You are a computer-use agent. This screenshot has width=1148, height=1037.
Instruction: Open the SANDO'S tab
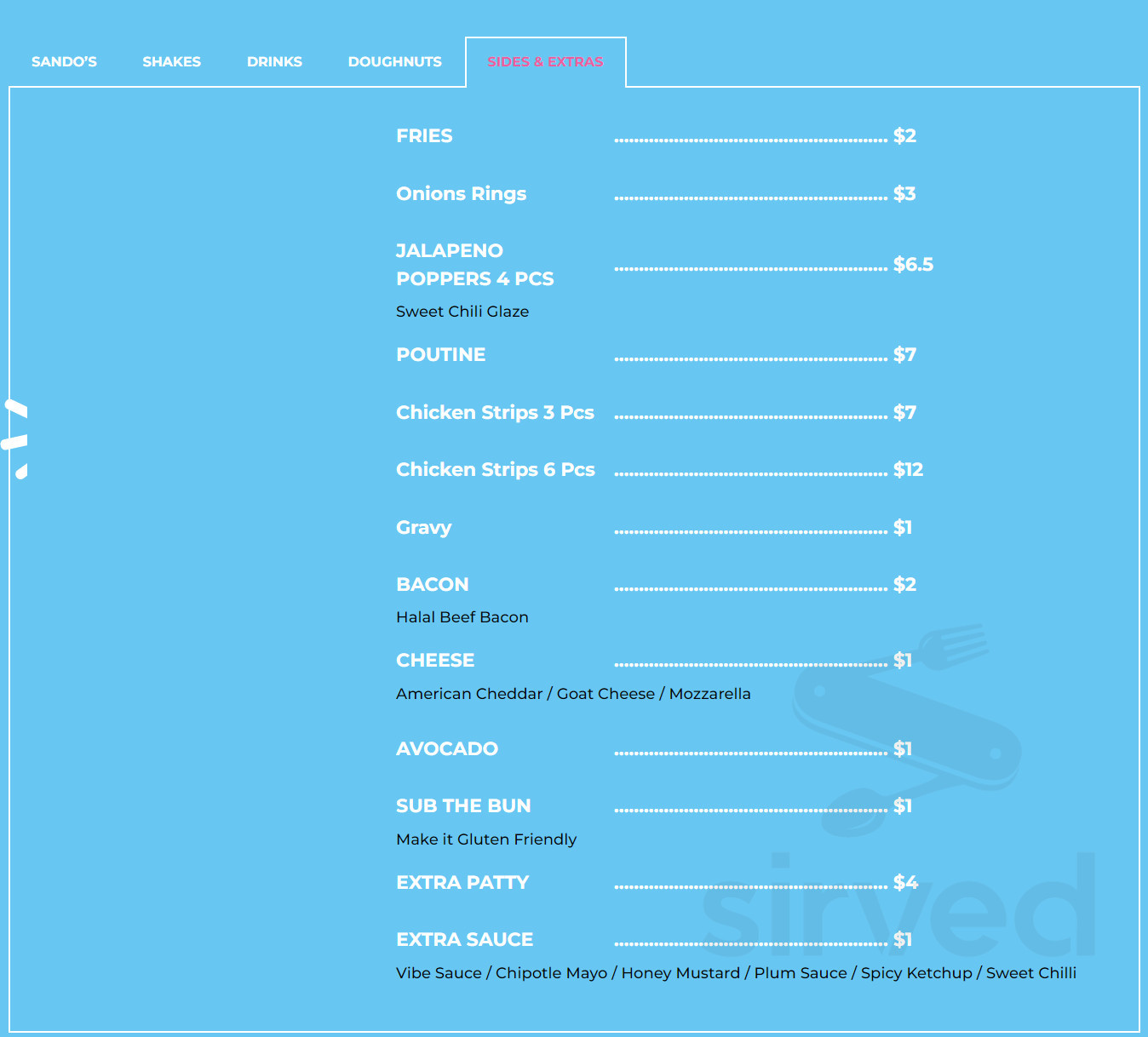pyautogui.click(x=64, y=61)
